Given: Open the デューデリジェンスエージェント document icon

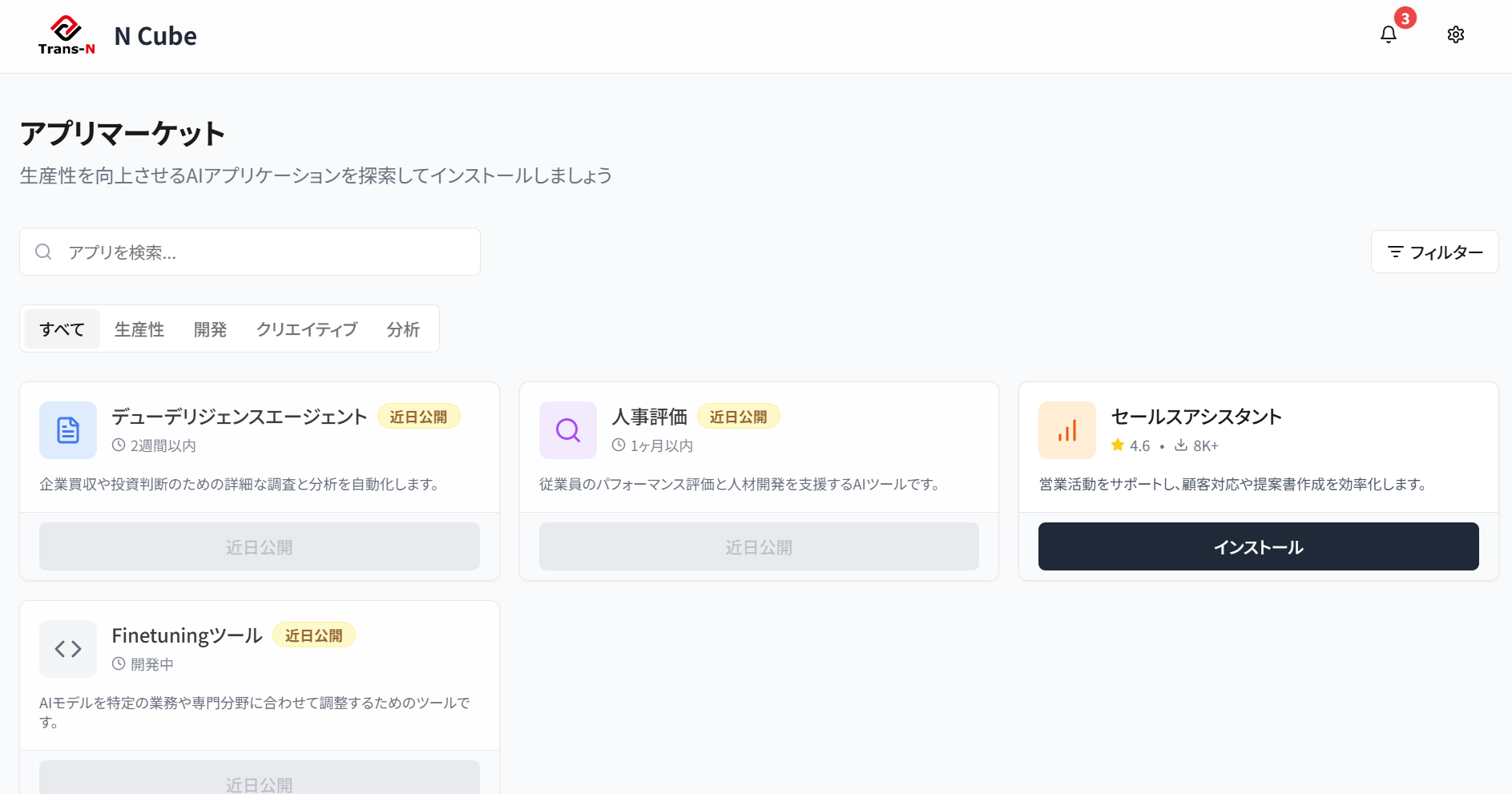Looking at the screenshot, I should point(67,430).
